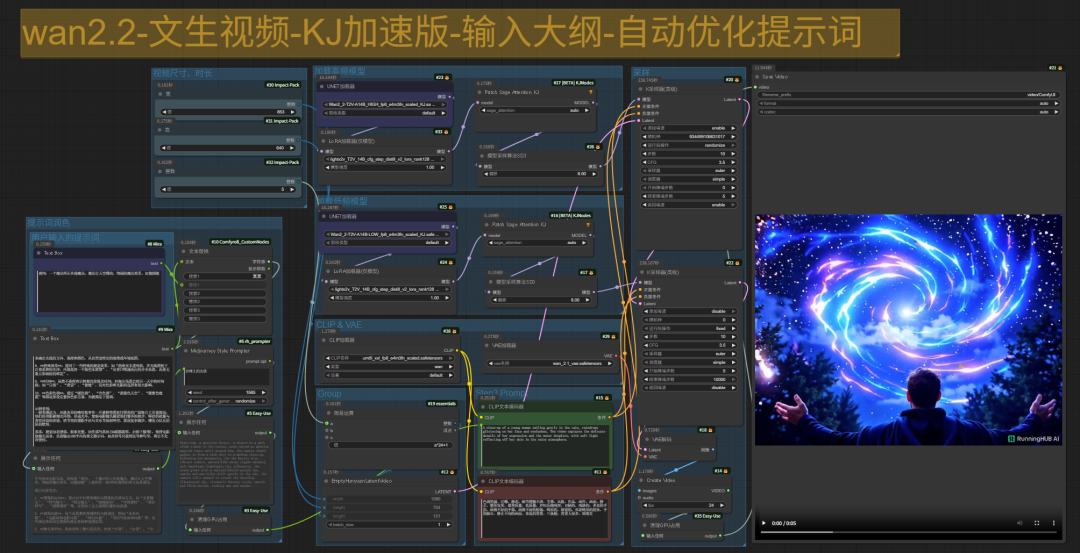This screenshot has width=1080, height=553.
Task: Click the #12 badge on EmptyHunyuanLatentVideo node
Action: coord(448,472)
